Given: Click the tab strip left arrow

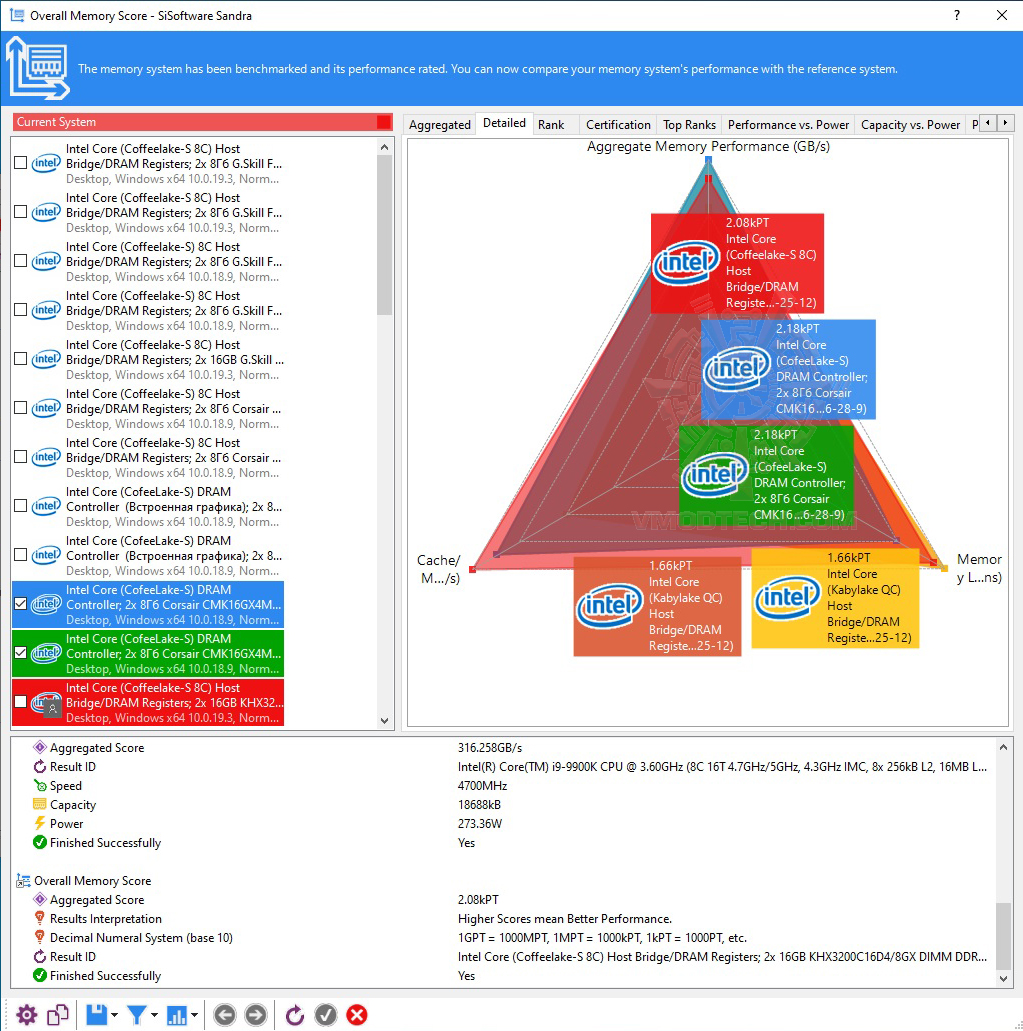Looking at the screenshot, I should 987,122.
